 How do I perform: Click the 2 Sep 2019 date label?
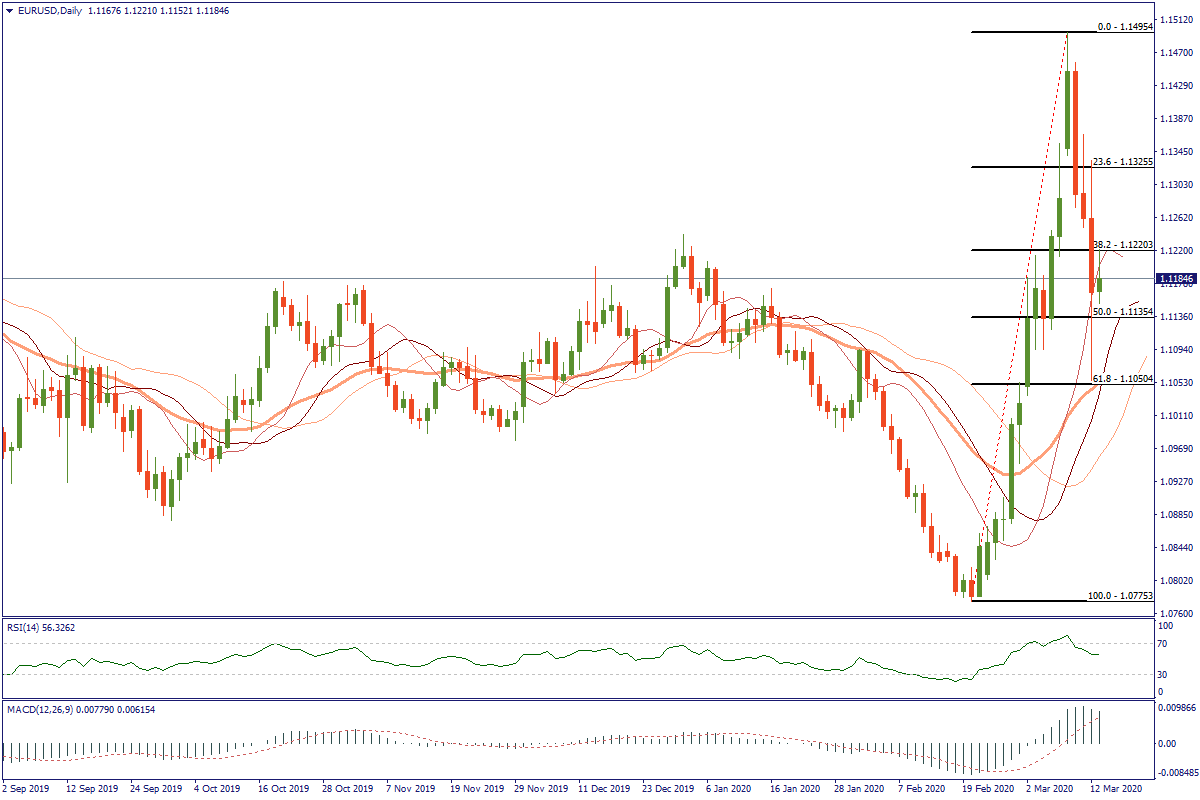tap(27, 789)
